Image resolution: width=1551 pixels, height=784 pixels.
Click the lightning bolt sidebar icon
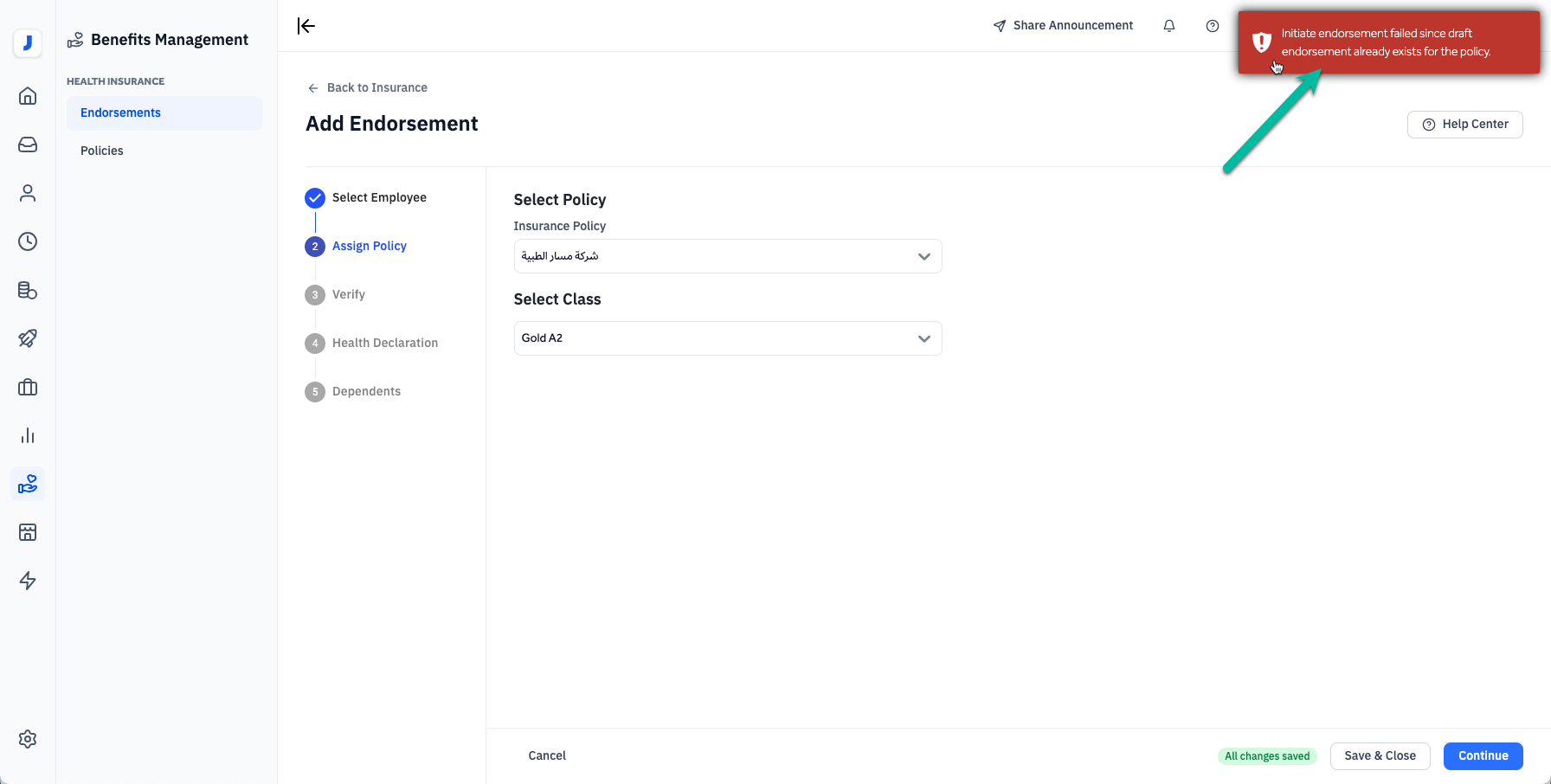(28, 581)
